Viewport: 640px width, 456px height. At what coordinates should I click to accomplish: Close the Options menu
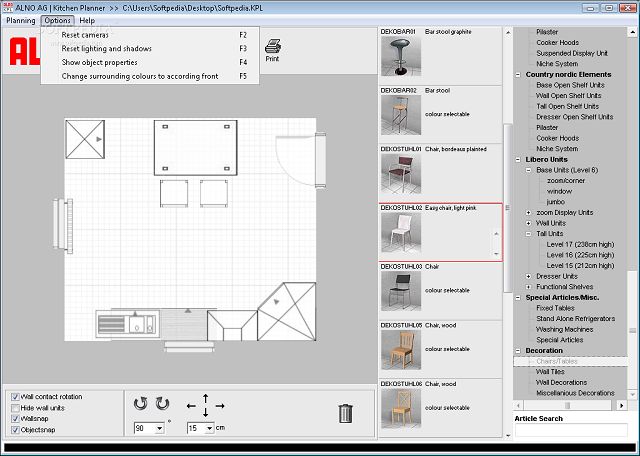pyautogui.click(x=58, y=20)
